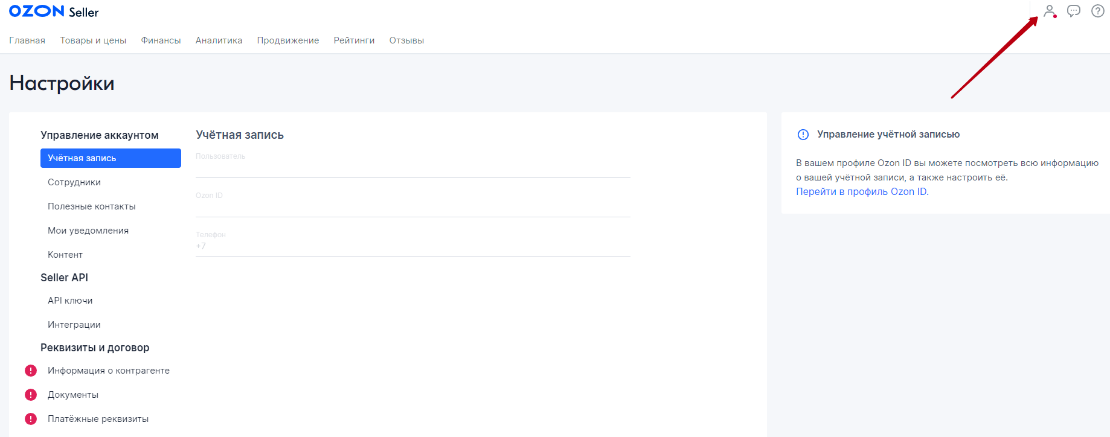Go to the Финансы section
The width and height of the screenshot is (1110, 437).
pyautogui.click(x=161, y=41)
